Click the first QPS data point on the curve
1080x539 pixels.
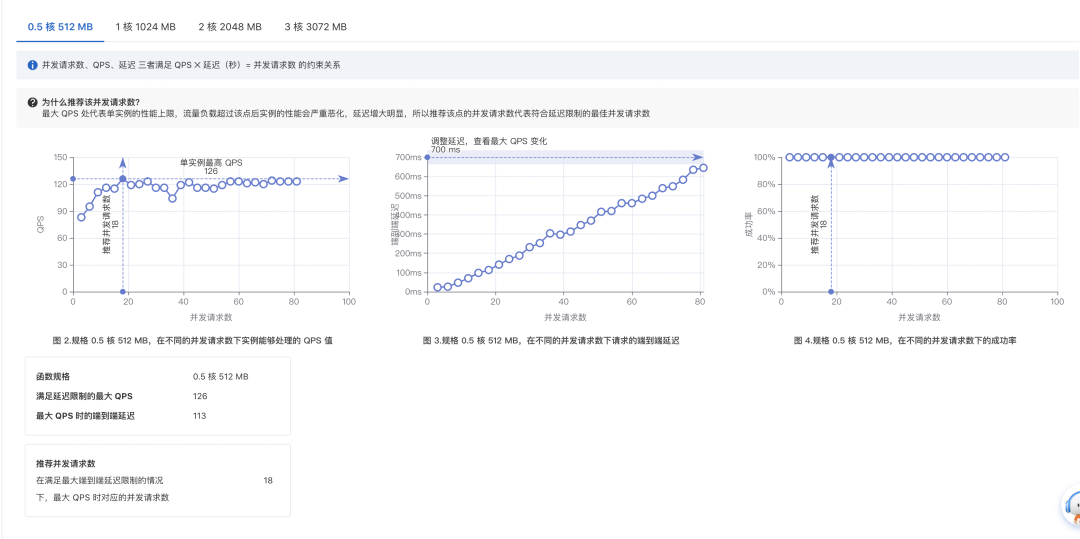tap(81, 217)
